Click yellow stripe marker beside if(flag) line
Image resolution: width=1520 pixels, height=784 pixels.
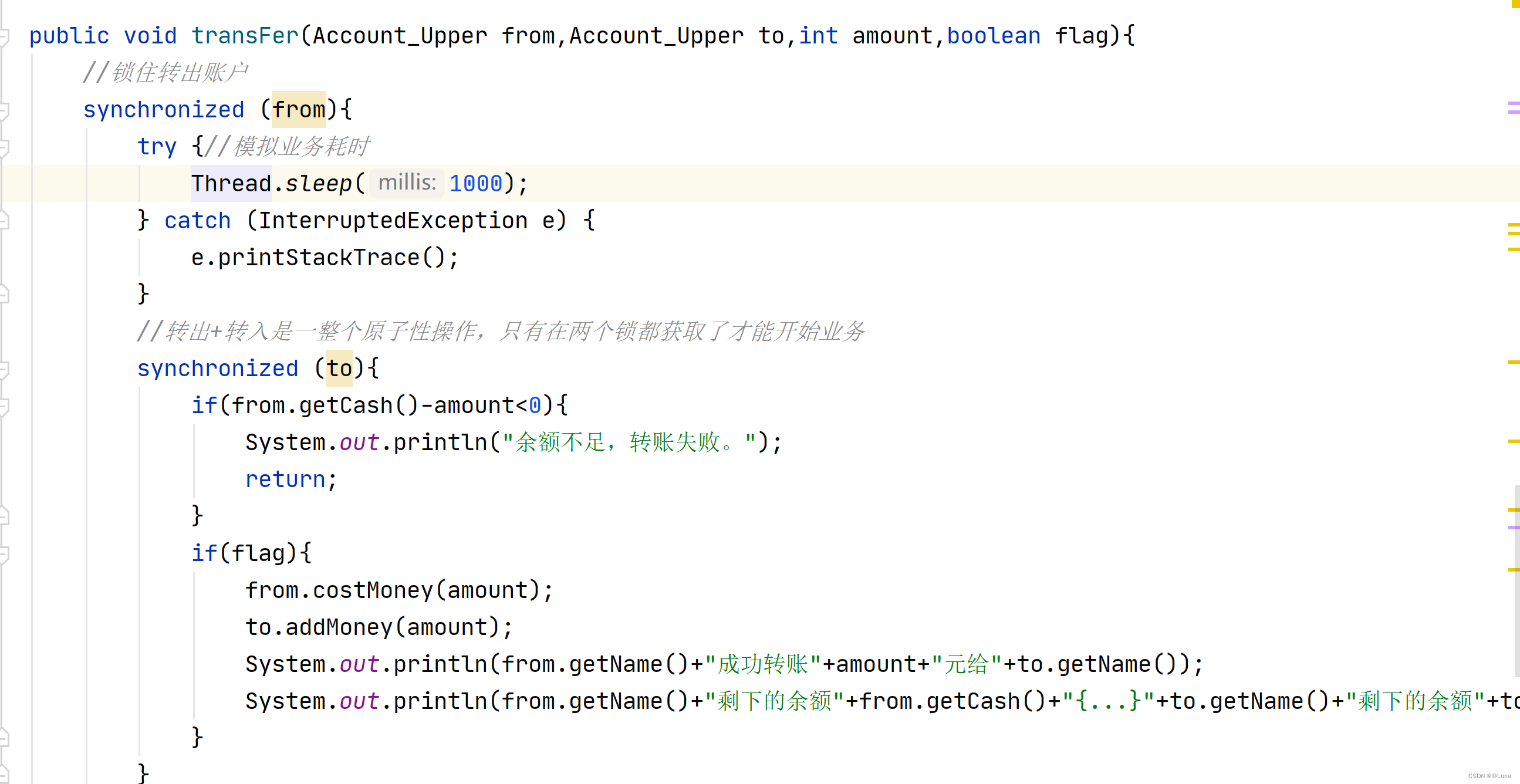point(1513,570)
